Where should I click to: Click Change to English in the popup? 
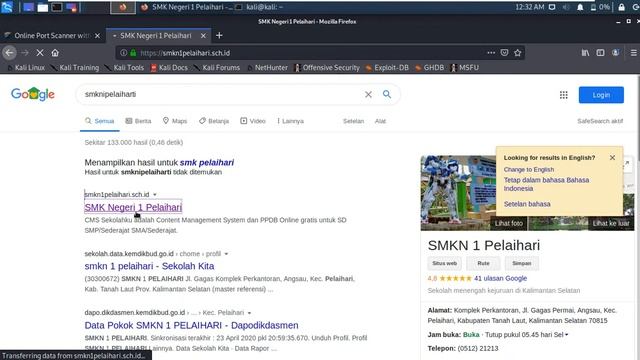point(529,169)
